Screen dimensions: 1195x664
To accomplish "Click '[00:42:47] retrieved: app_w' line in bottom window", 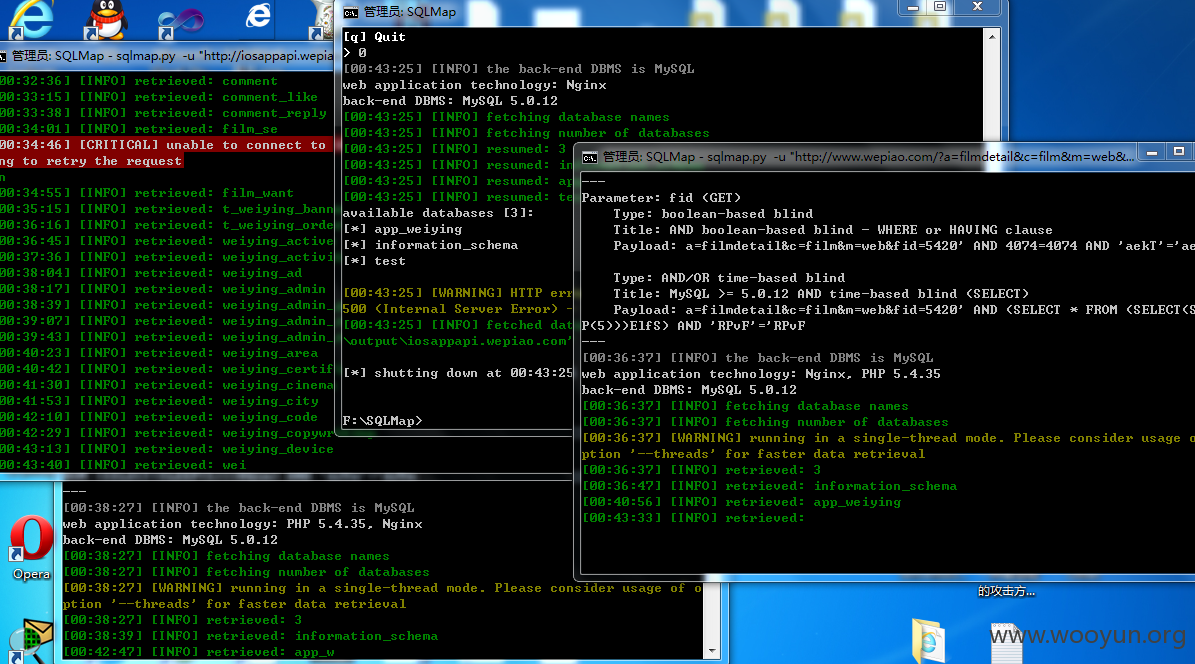I will coord(198,652).
